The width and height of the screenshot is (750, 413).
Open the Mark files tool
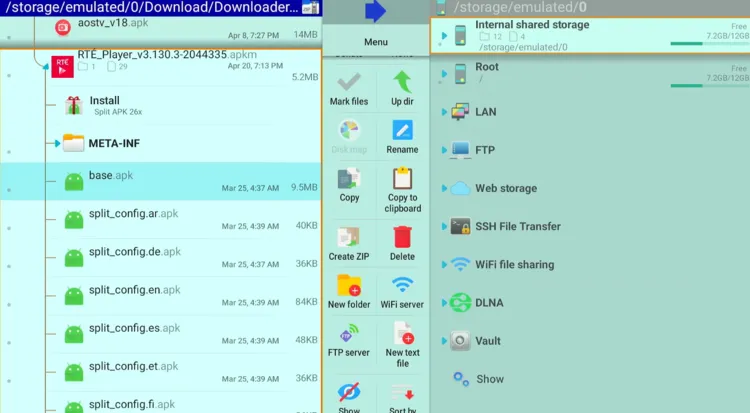[349, 89]
